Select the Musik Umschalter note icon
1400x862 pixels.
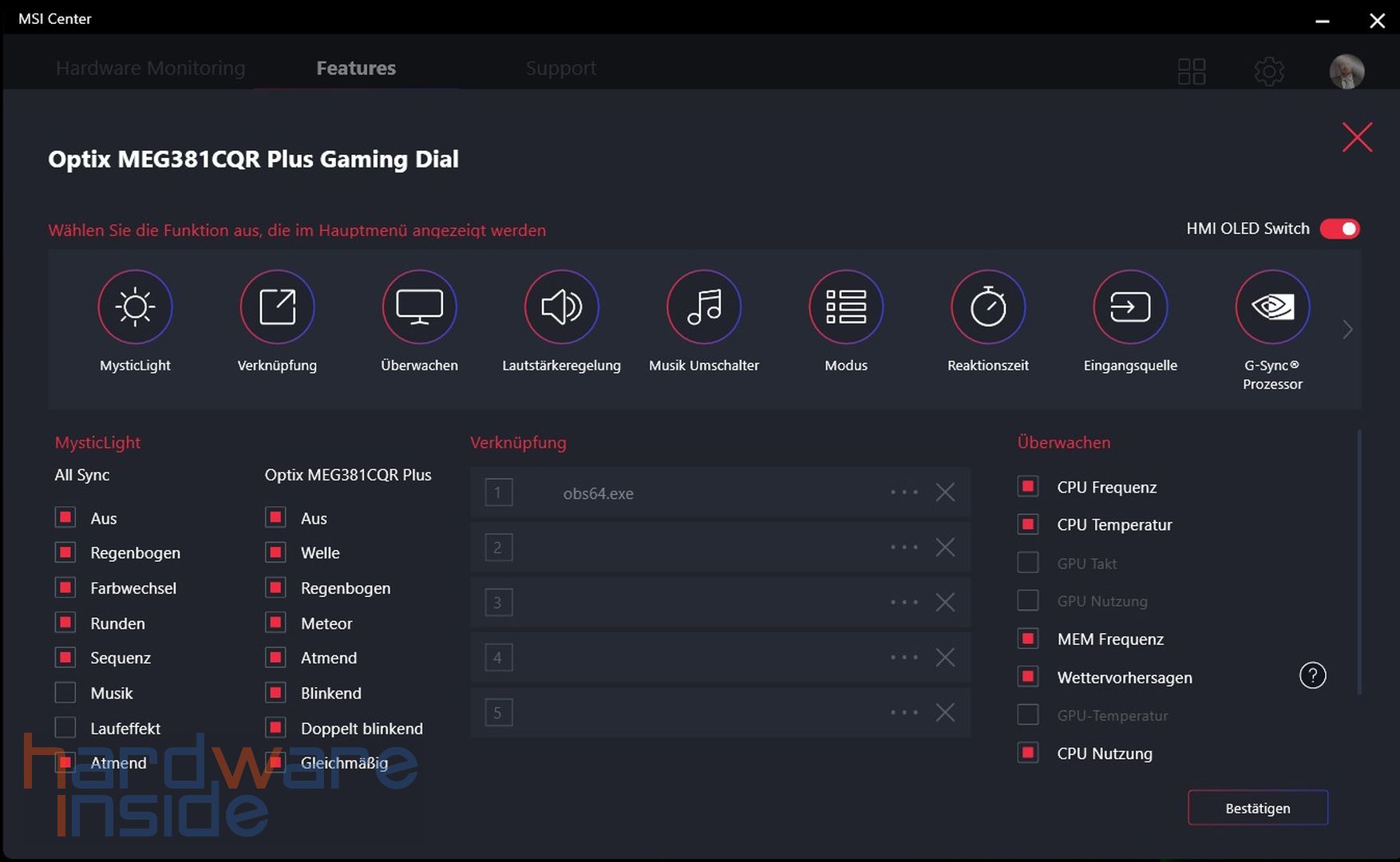pyautogui.click(x=703, y=307)
